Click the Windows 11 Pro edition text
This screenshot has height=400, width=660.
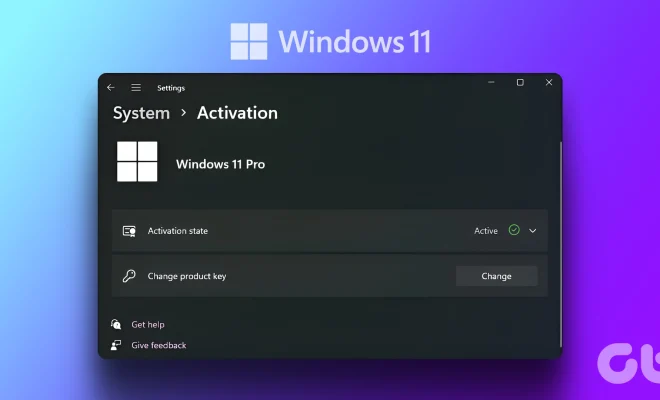point(221,164)
